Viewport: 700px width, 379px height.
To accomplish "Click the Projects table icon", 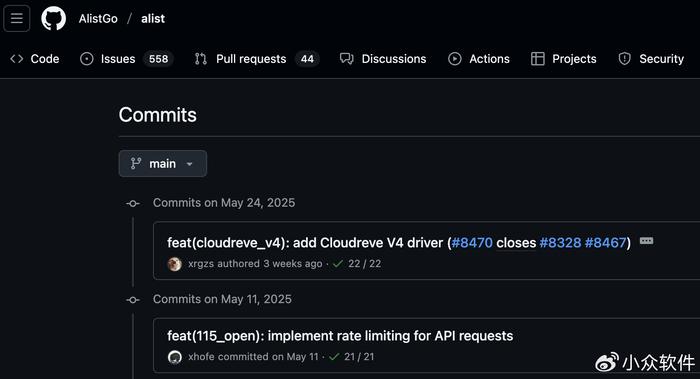I will (538, 59).
